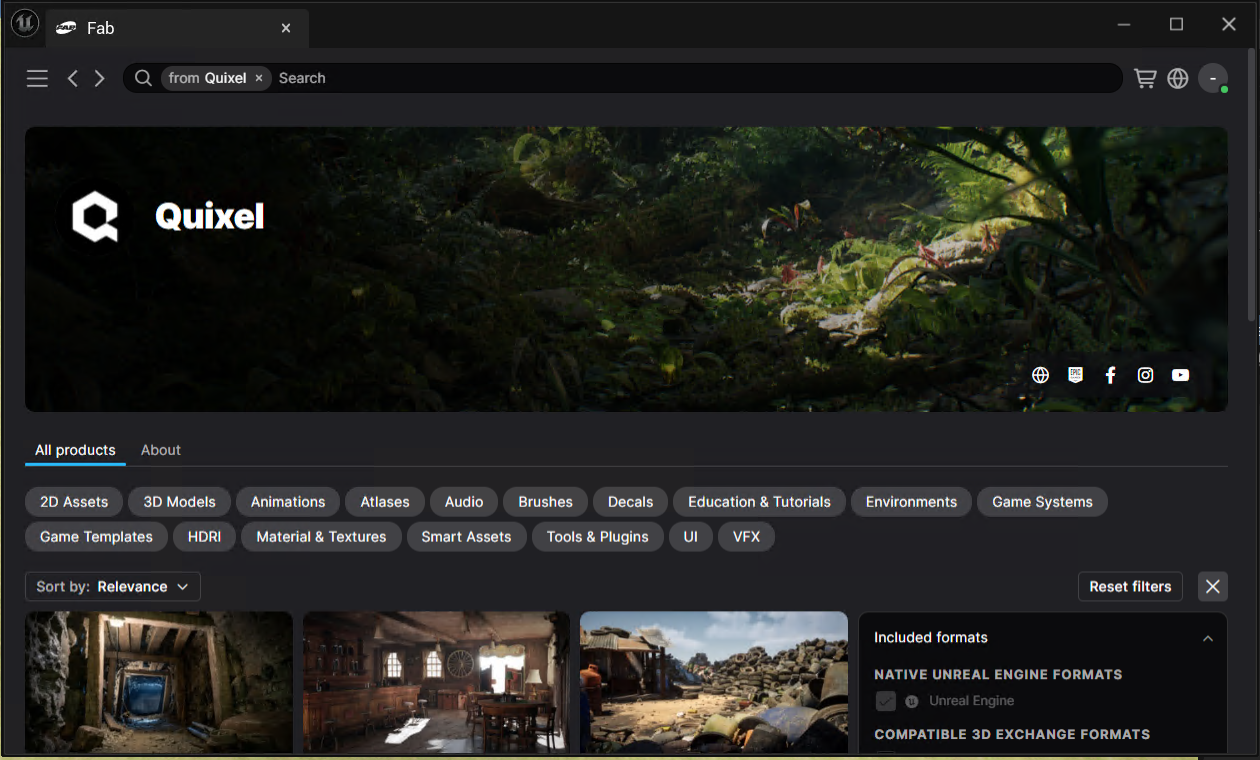
Task: Toggle the Unreal Engine format checkbox
Action: (885, 701)
